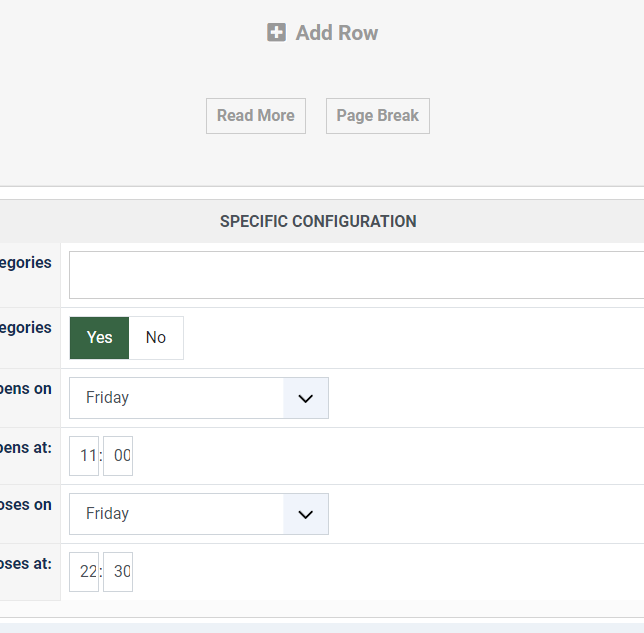Click the chevron arrow of the Closes on selector
Screen dimensions: 644x633
click(306, 514)
